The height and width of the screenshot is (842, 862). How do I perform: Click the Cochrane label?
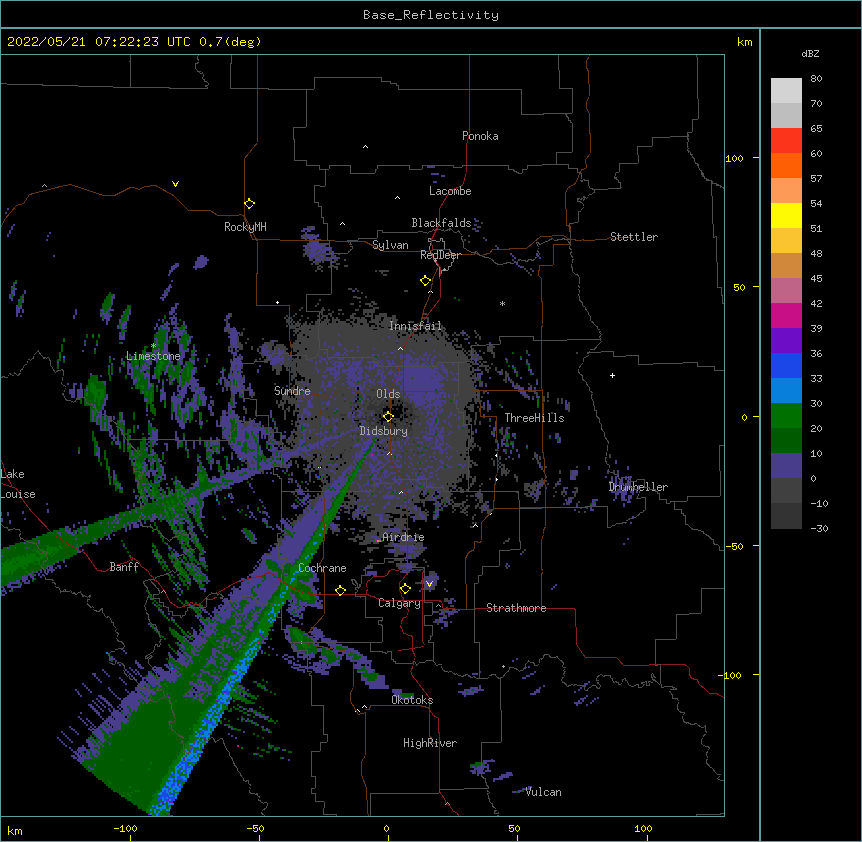(x=322, y=568)
